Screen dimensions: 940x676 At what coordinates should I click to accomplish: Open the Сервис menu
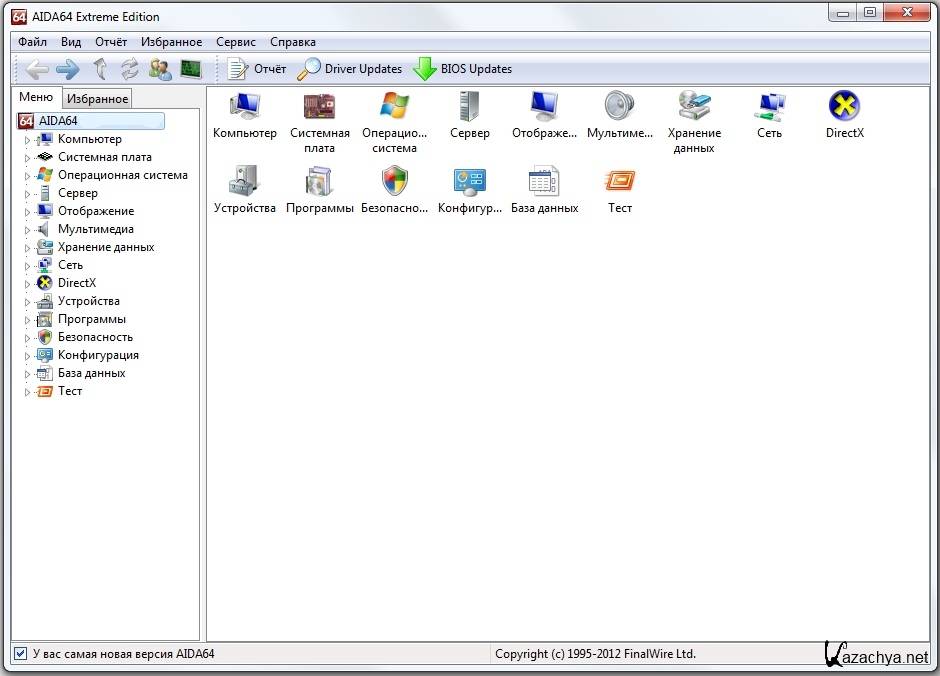(235, 42)
